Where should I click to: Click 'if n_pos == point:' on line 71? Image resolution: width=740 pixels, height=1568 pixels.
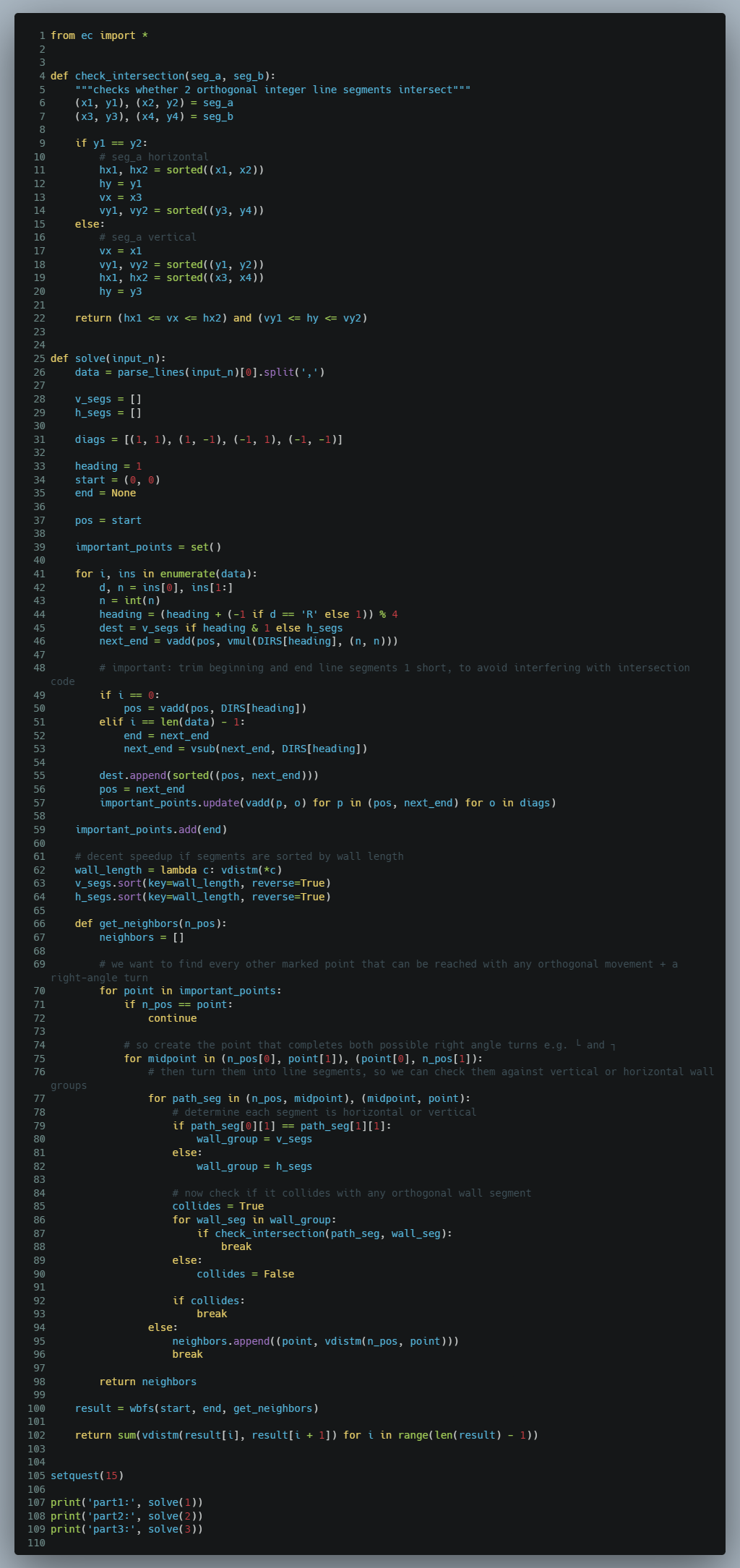[x=178, y=1004]
